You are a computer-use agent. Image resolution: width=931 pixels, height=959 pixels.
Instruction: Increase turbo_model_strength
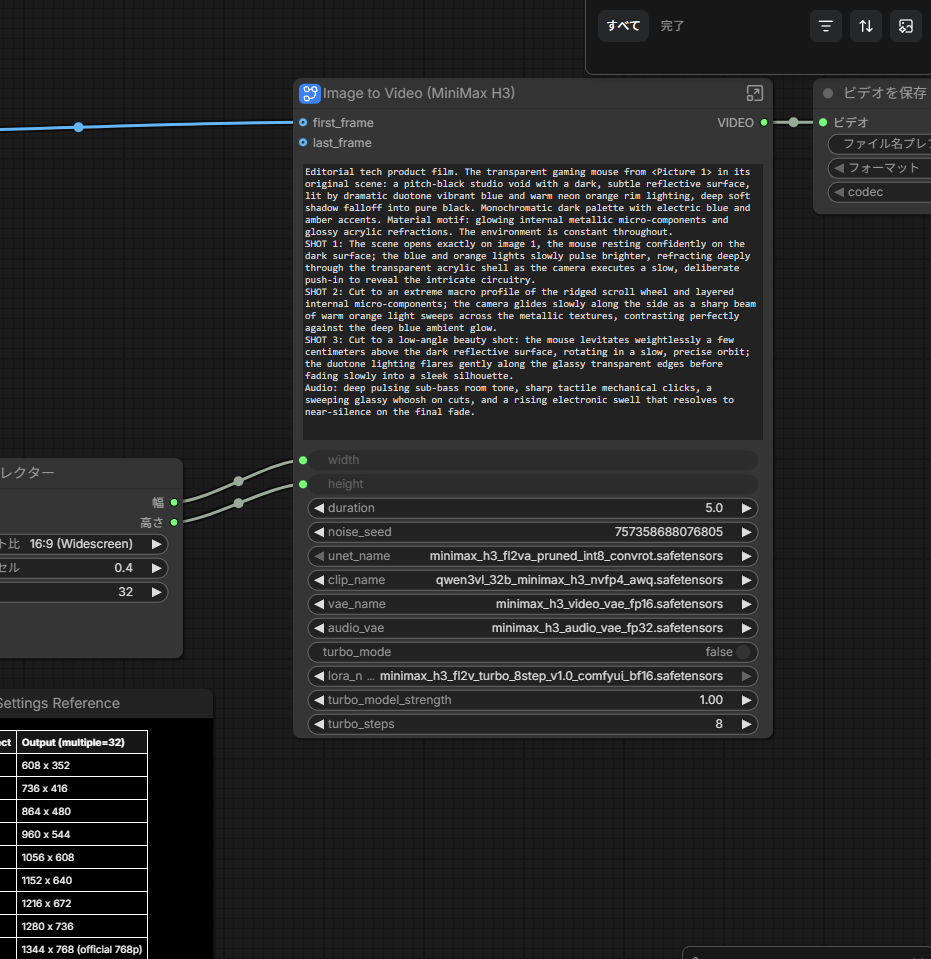pyautogui.click(x=746, y=700)
